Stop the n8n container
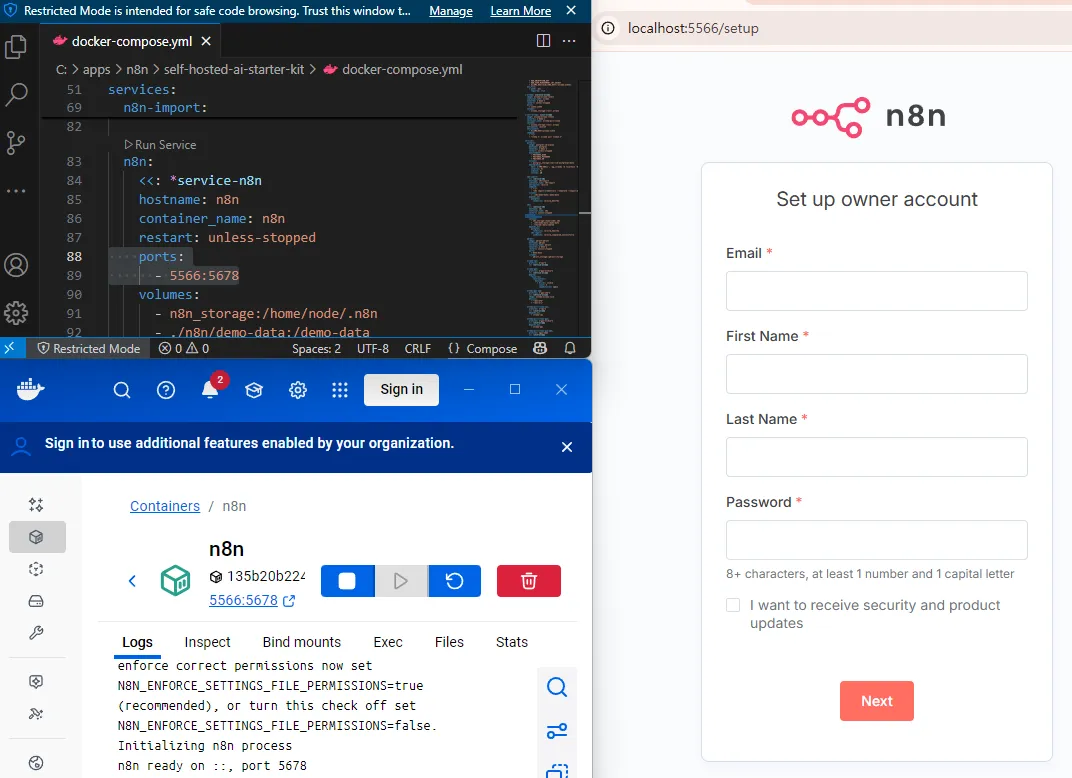 click(347, 581)
